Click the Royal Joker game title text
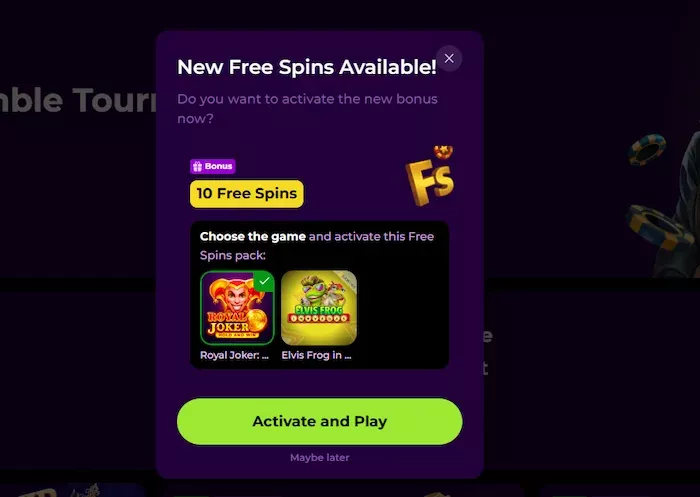 tap(234, 355)
